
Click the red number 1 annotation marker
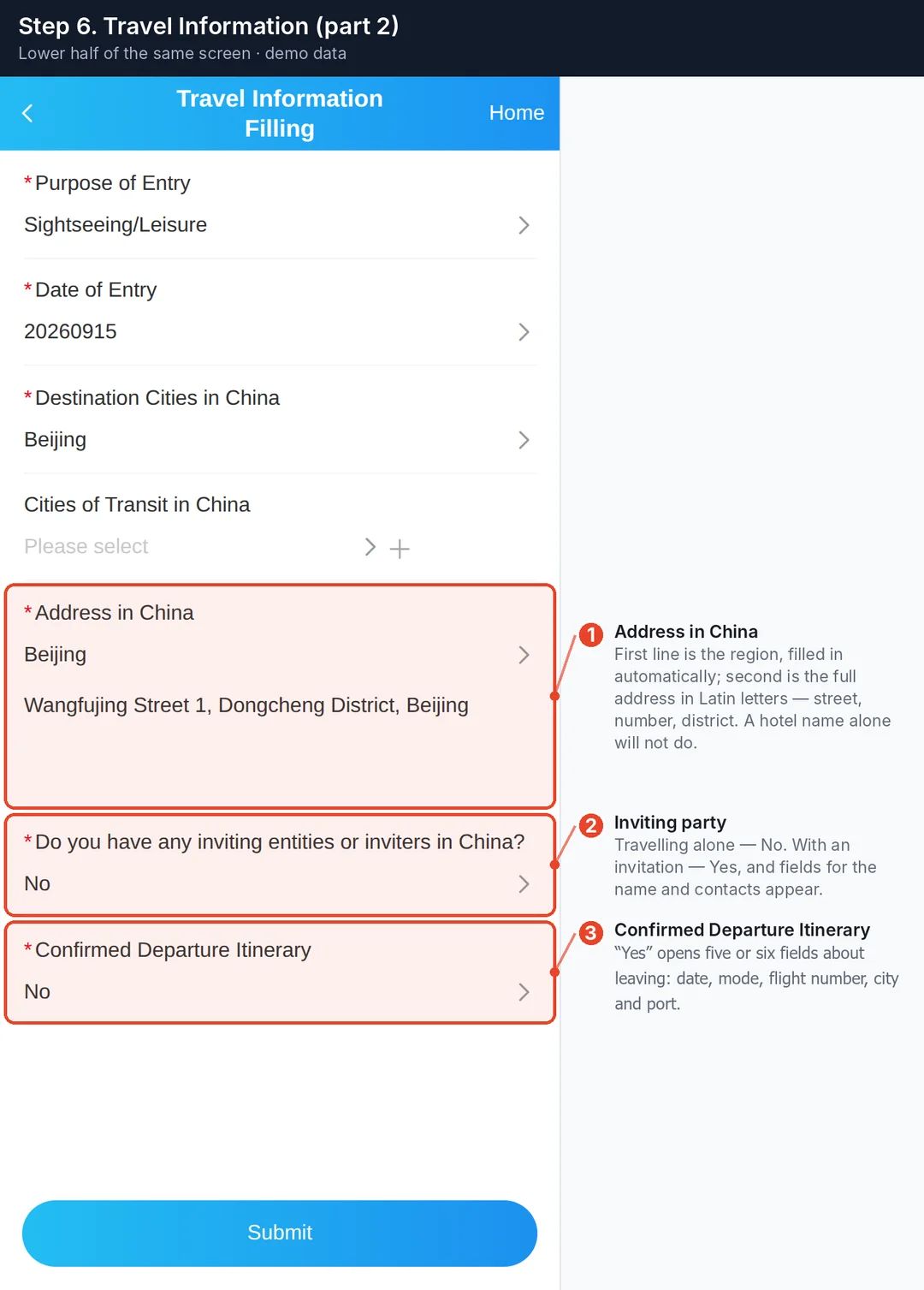[590, 634]
